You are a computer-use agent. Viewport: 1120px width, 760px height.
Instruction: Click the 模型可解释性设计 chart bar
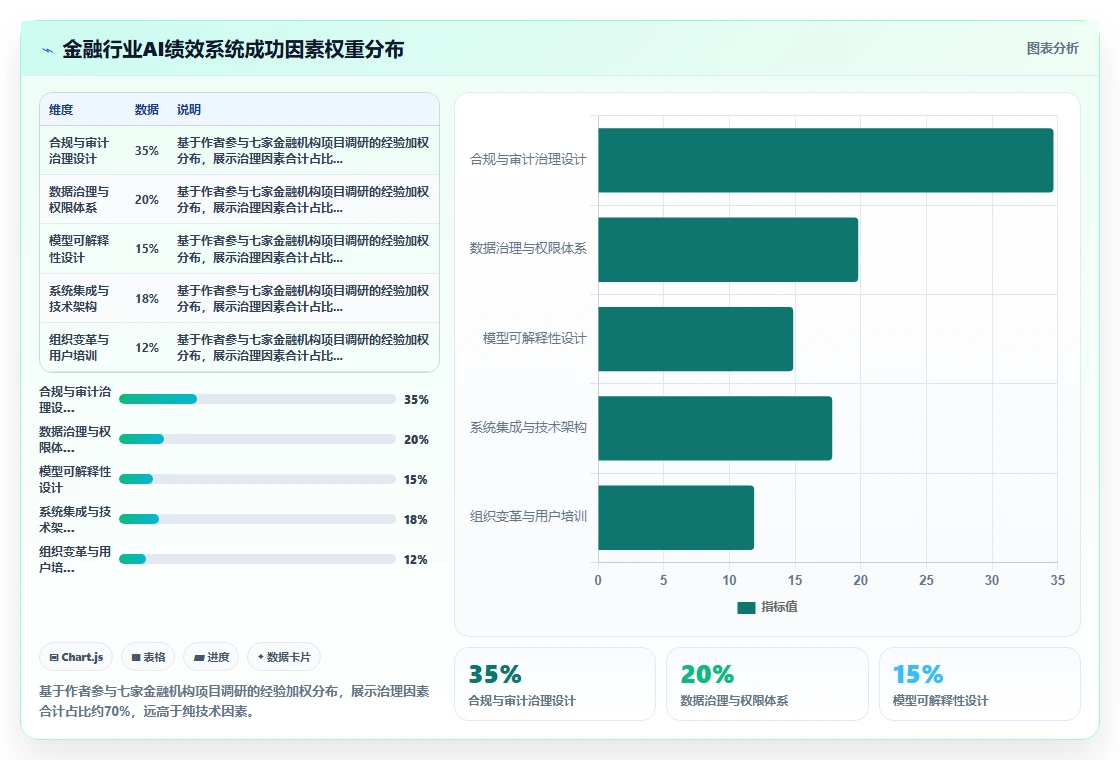tap(696, 339)
